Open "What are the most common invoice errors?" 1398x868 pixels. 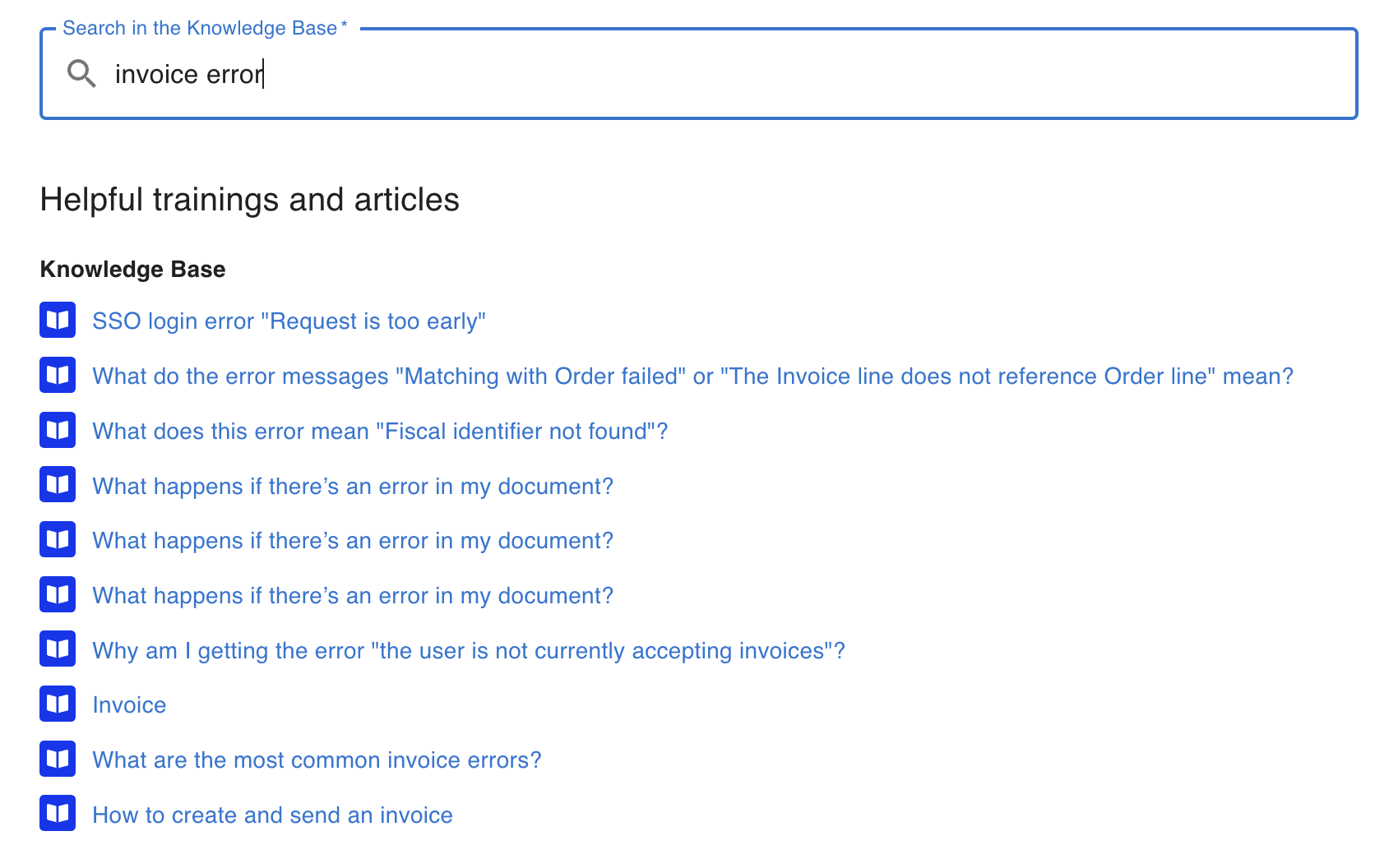click(317, 760)
